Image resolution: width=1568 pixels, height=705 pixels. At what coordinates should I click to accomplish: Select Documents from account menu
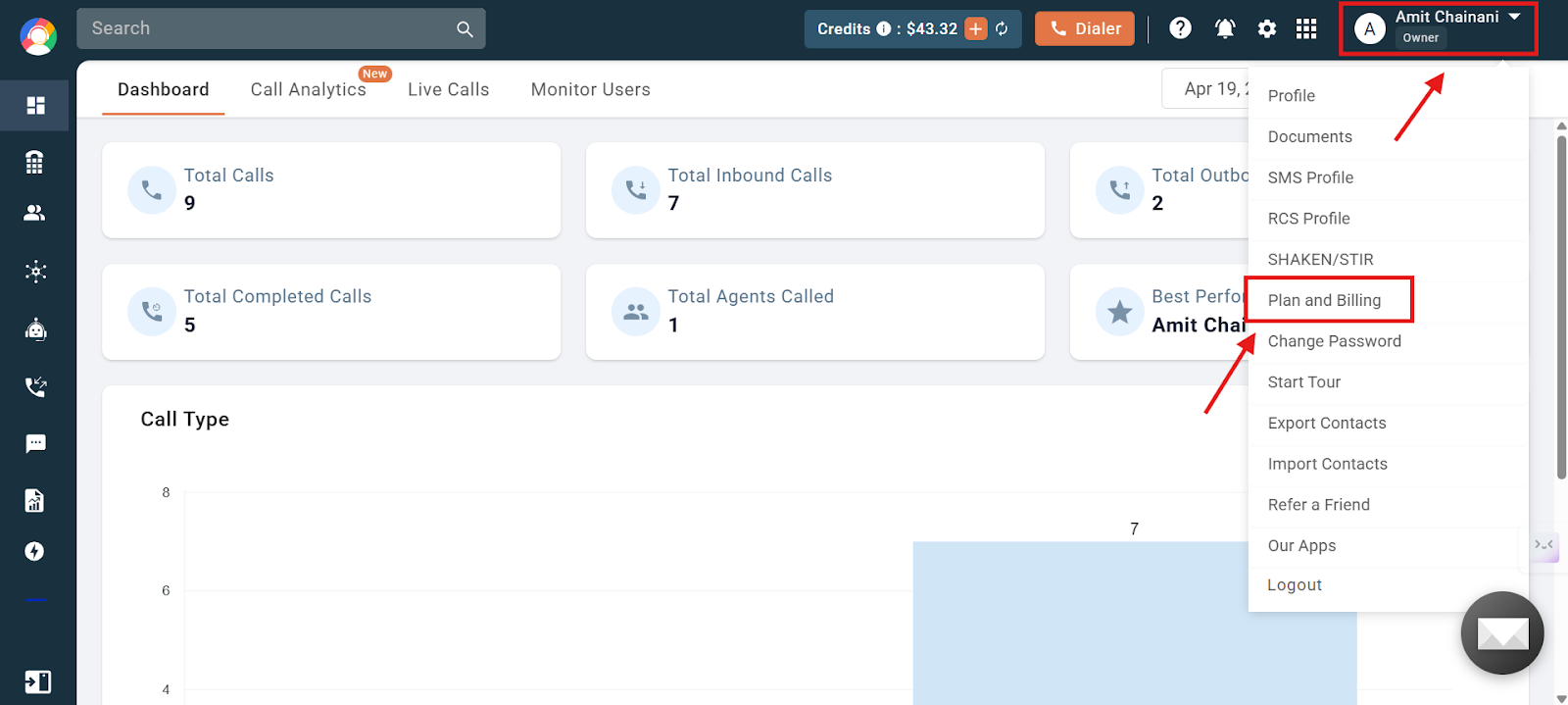pos(1388,137)
